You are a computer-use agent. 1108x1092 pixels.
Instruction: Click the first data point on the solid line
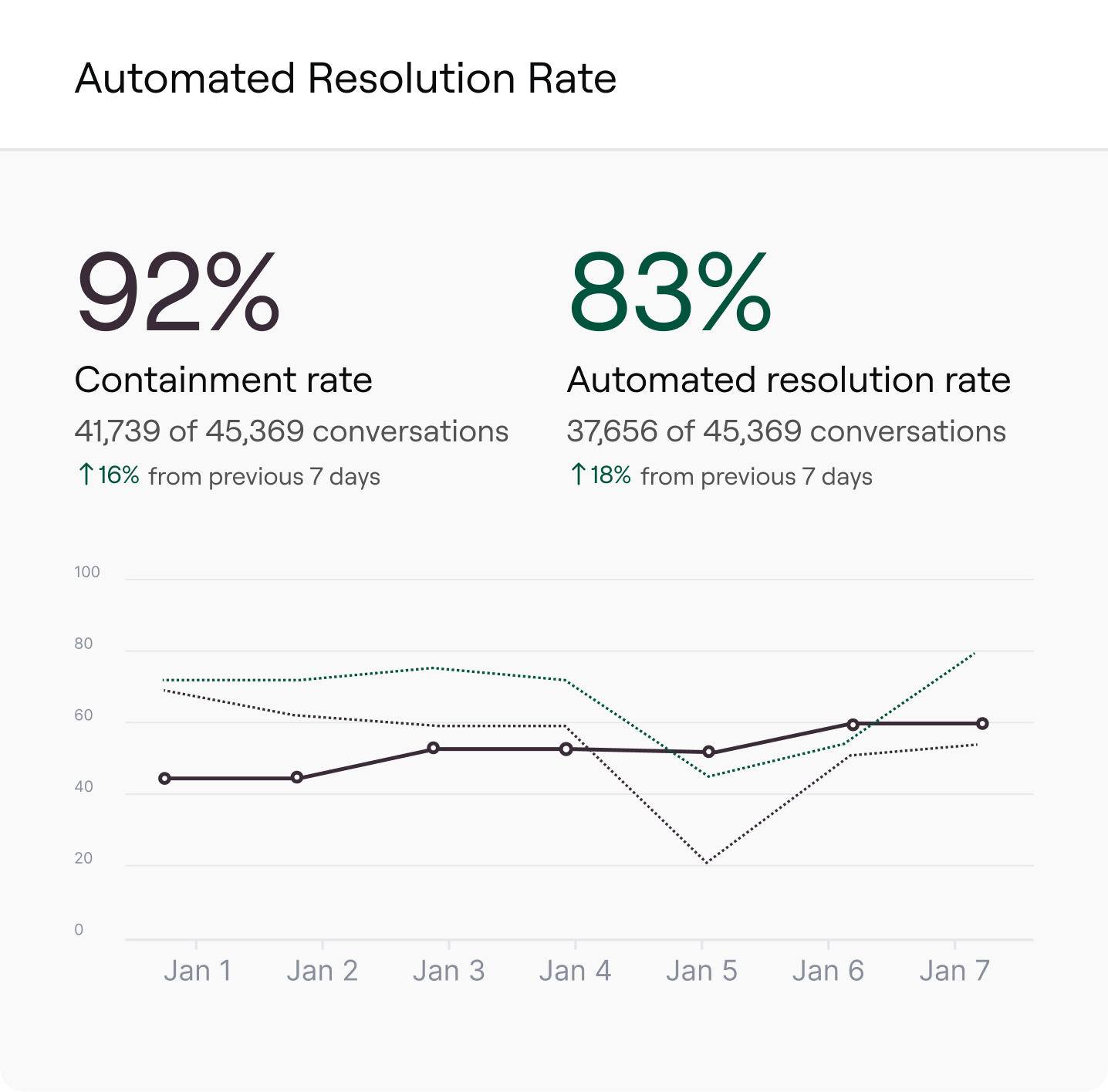164,779
